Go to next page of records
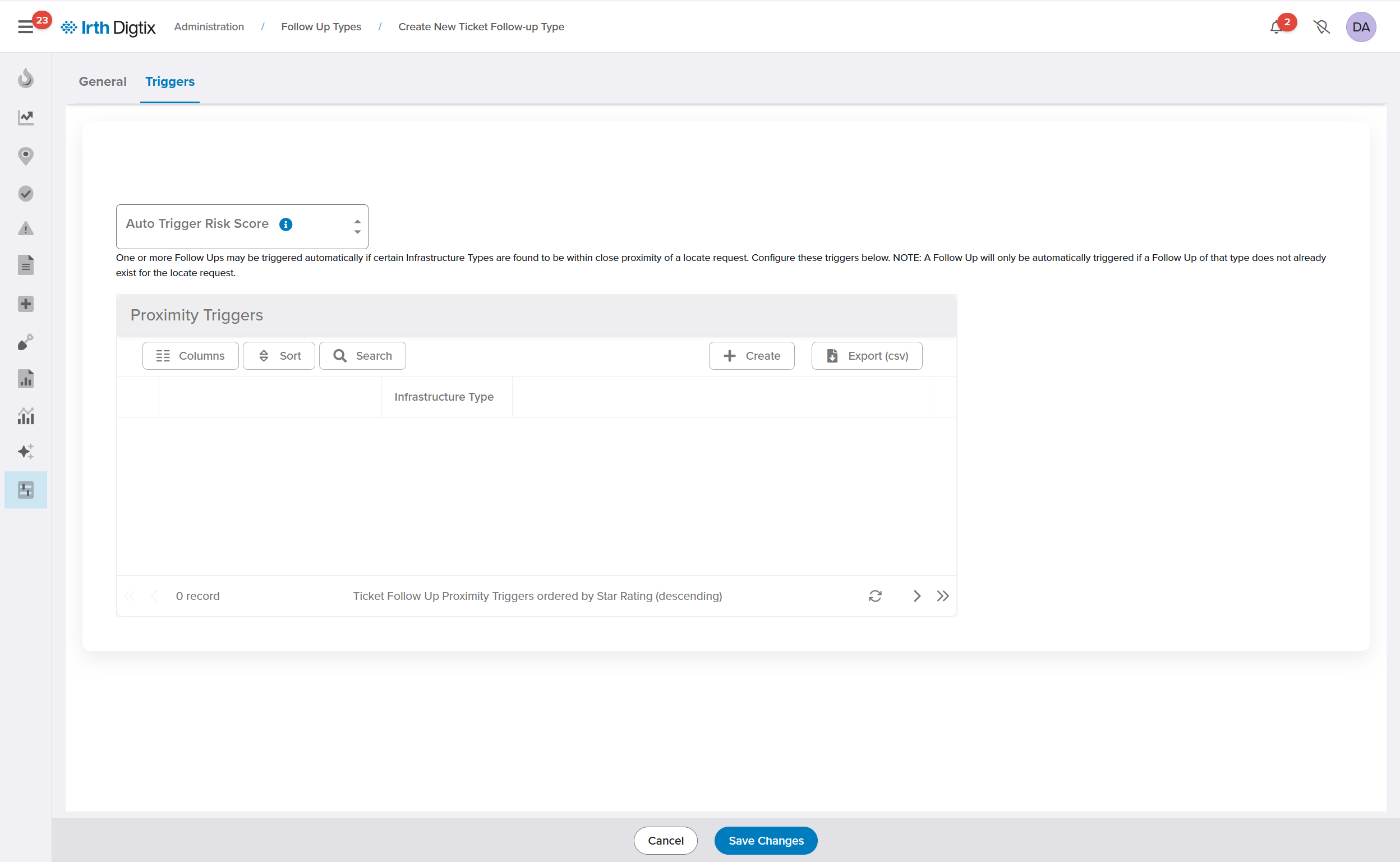 coord(917,596)
